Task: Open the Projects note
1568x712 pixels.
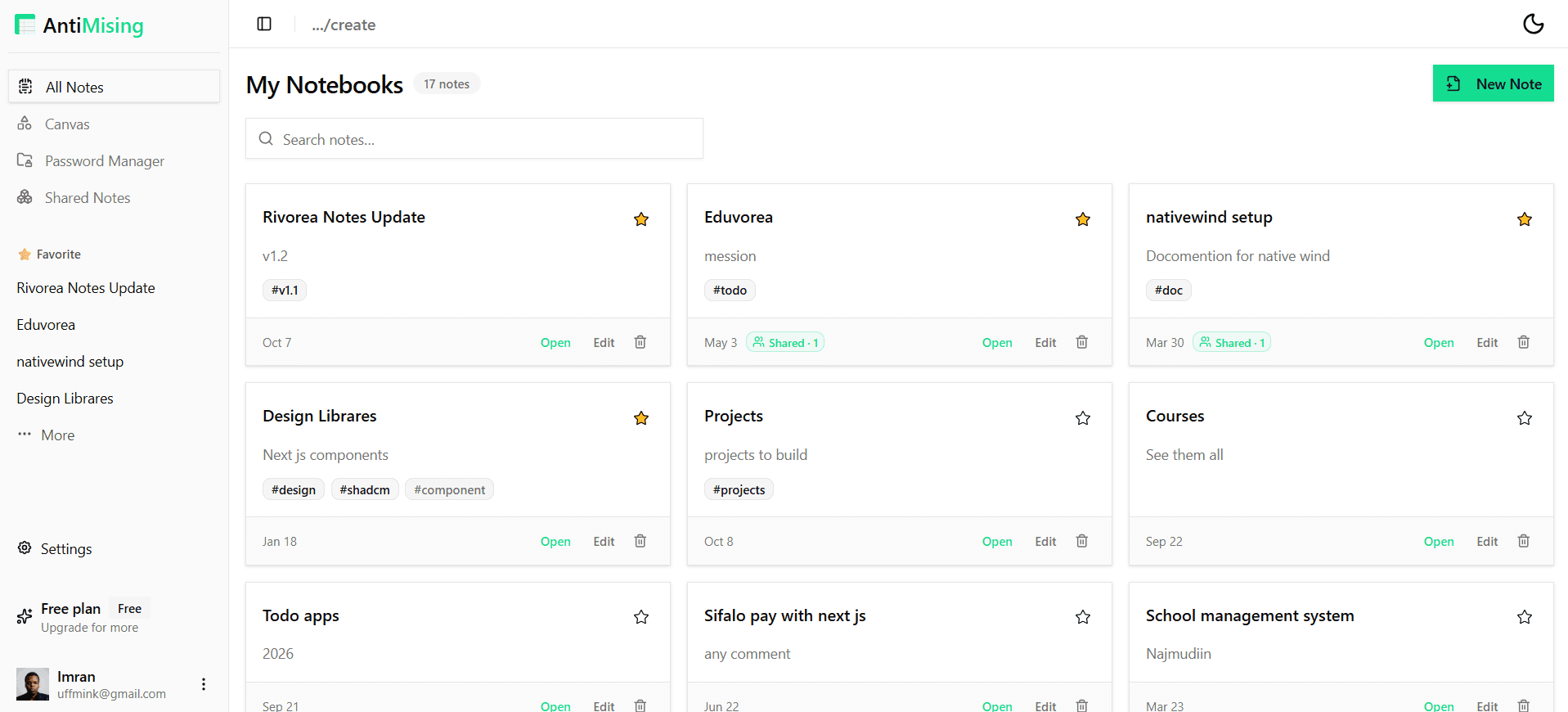Action: [997, 542]
